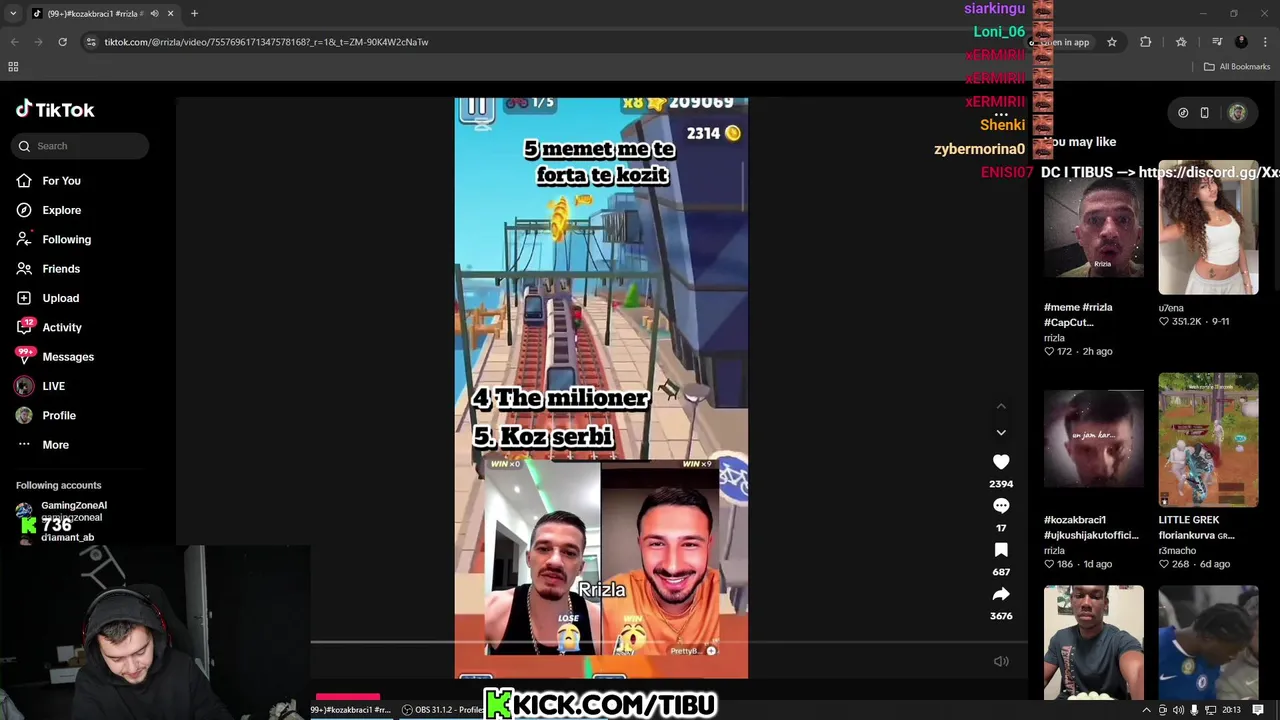Open the #meme #rrizla recommended video thumbnail

pos(1093,228)
